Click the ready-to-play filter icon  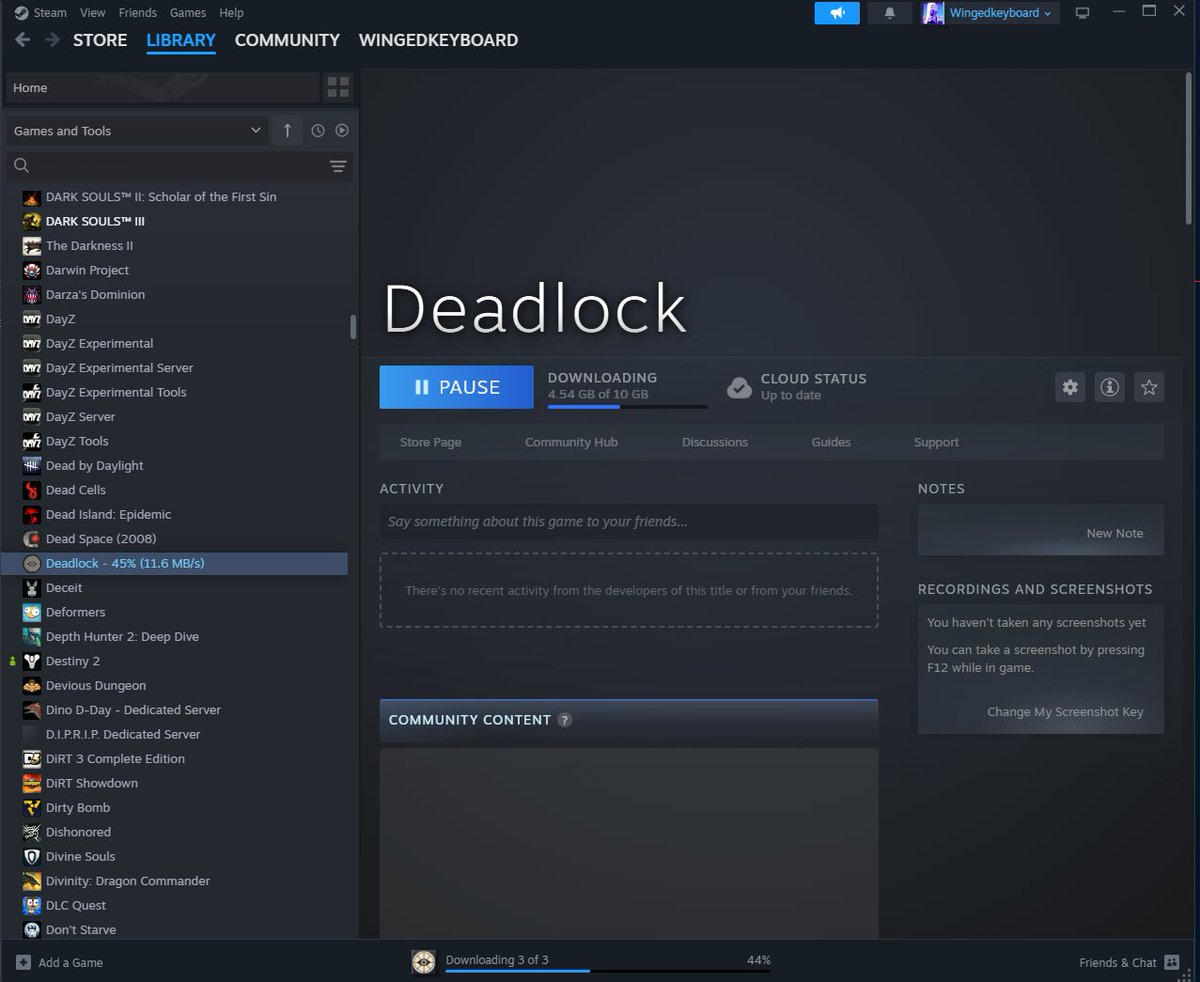tap(342, 130)
